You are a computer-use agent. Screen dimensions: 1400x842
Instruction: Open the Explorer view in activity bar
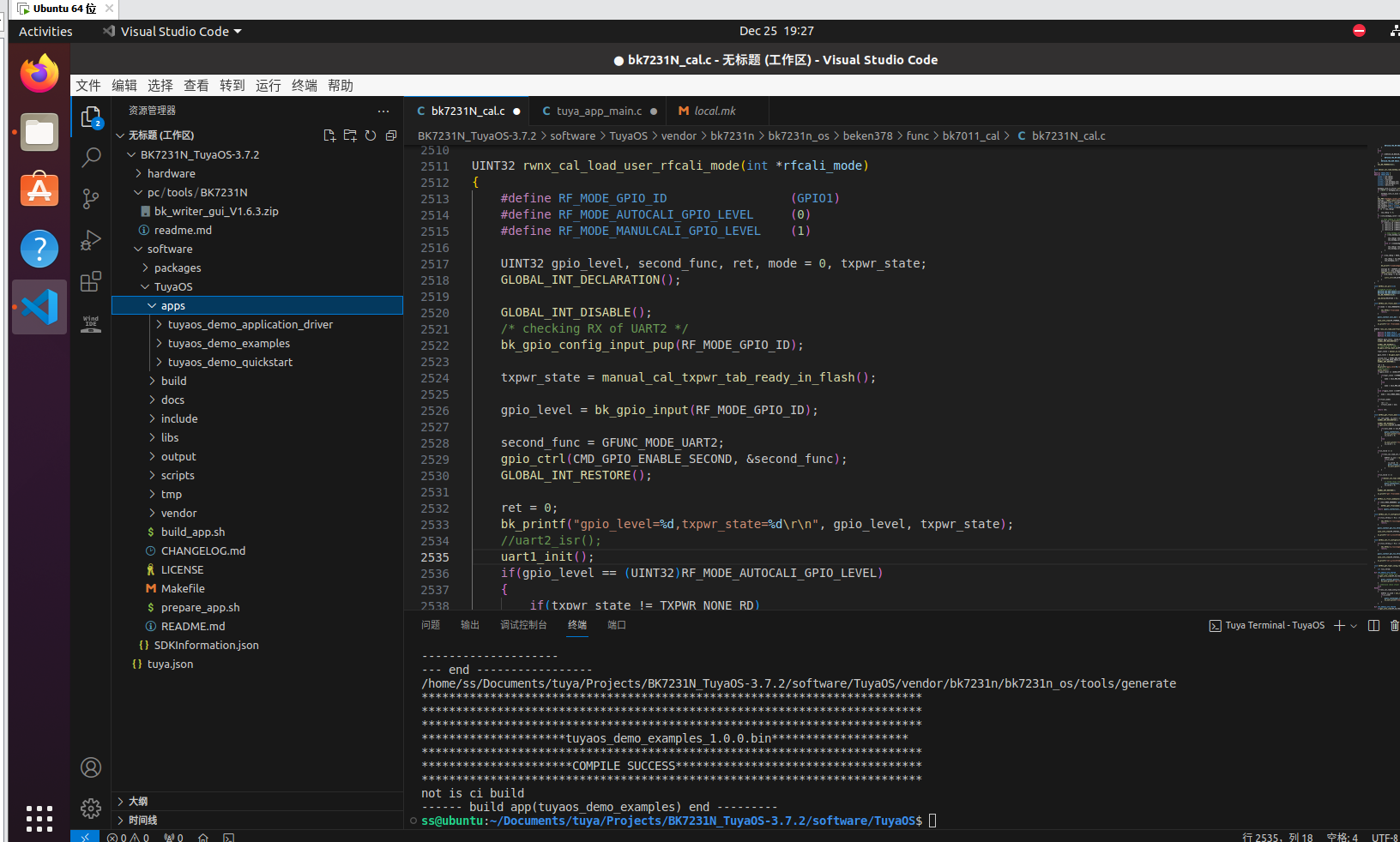[91, 117]
